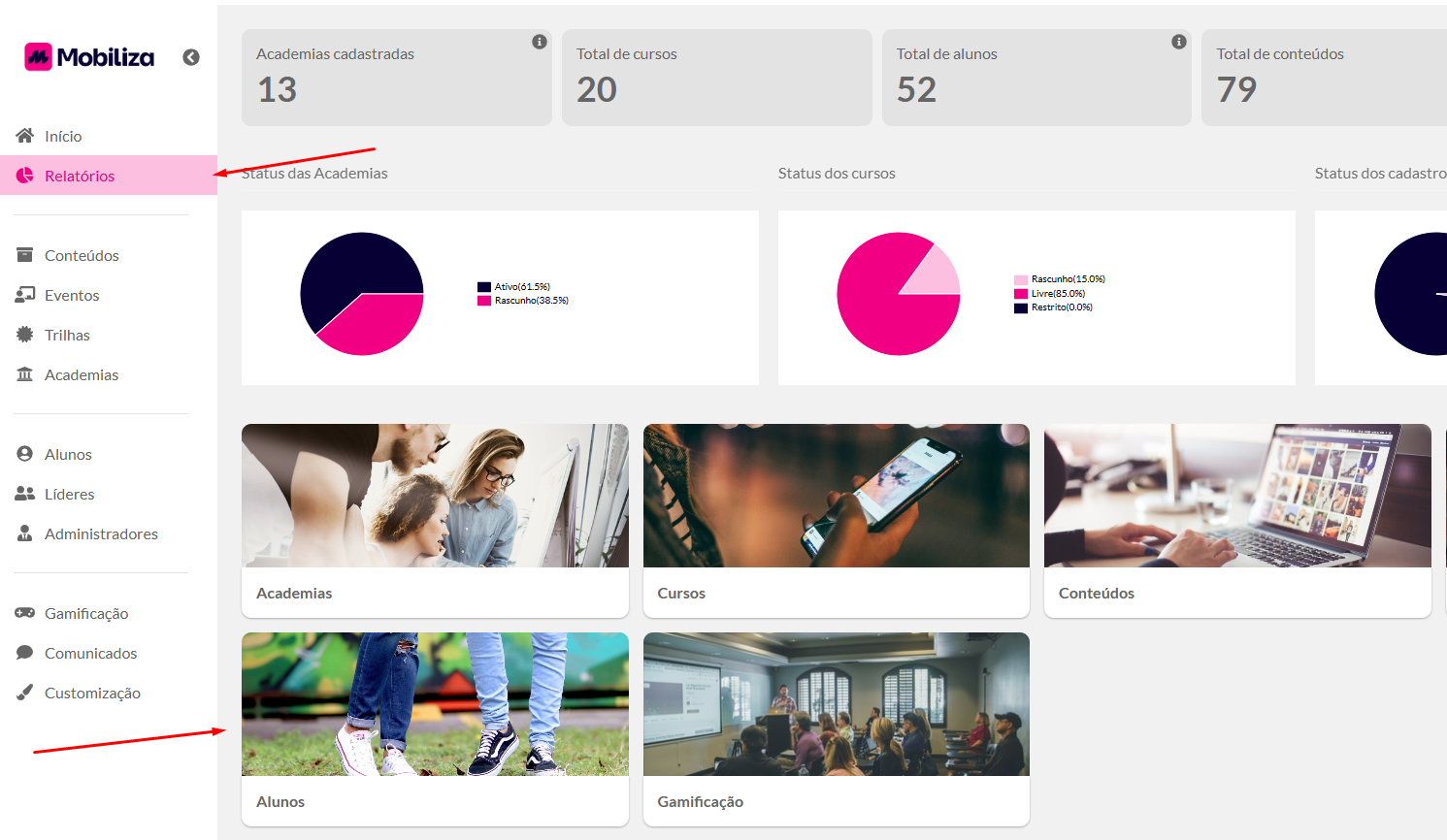Go to Líderes in the sidebar
The width and height of the screenshot is (1447, 840).
click(69, 494)
